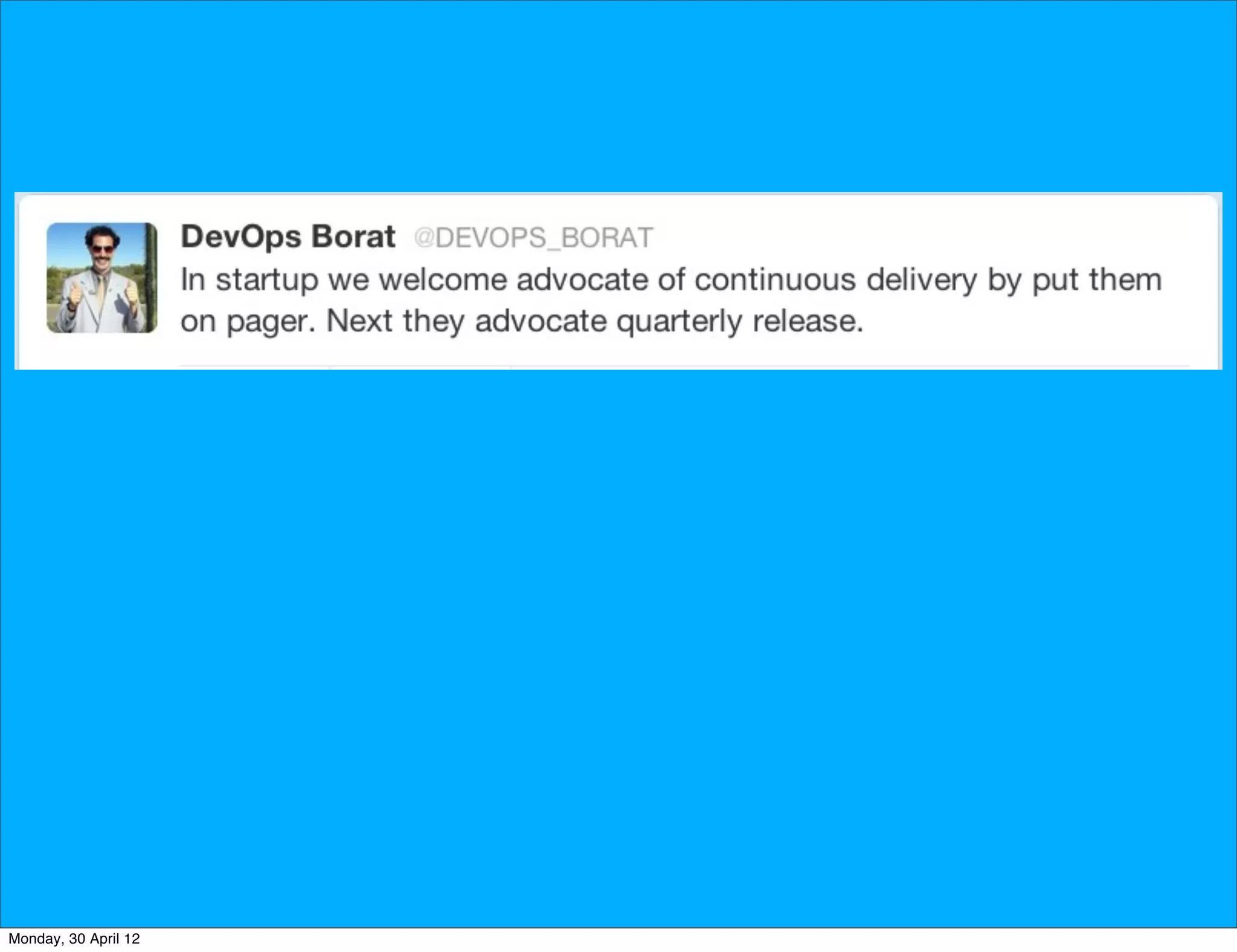This screenshot has width=1237, height=952.
Task: Click the word "In" starting the tweet
Action: tap(193, 280)
